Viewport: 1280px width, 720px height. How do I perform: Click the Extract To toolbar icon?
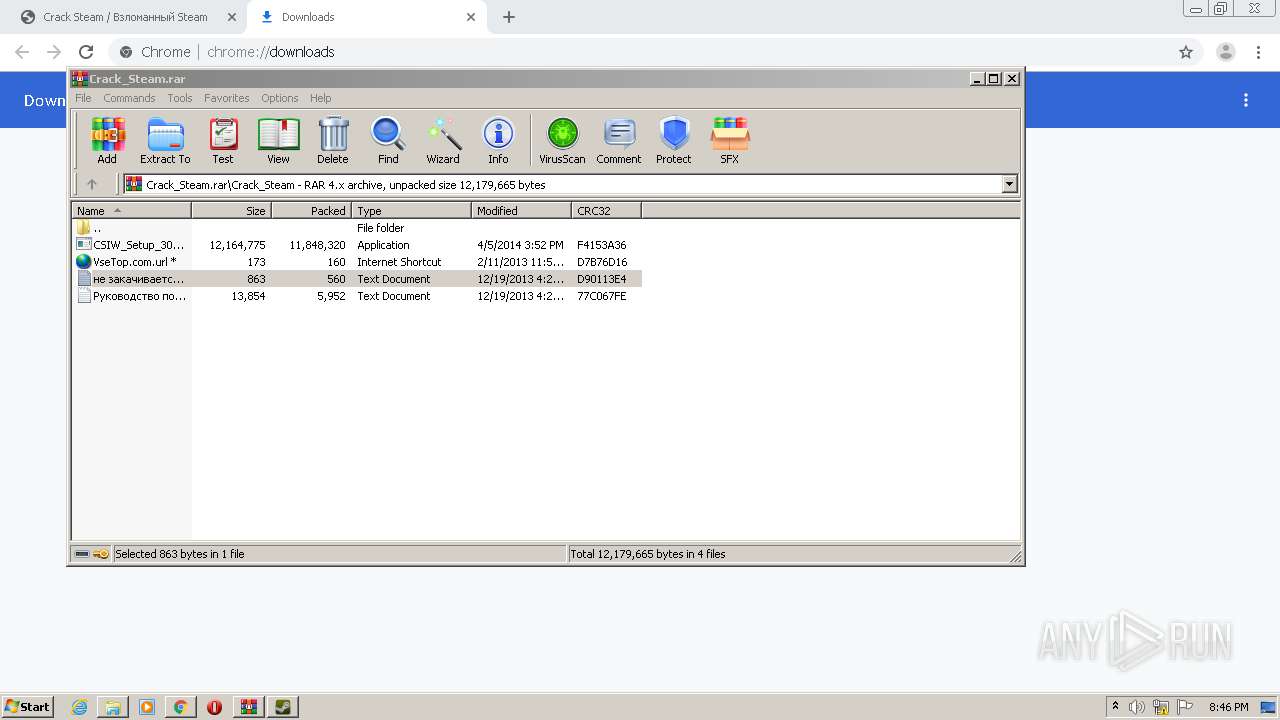pos(165,140)
